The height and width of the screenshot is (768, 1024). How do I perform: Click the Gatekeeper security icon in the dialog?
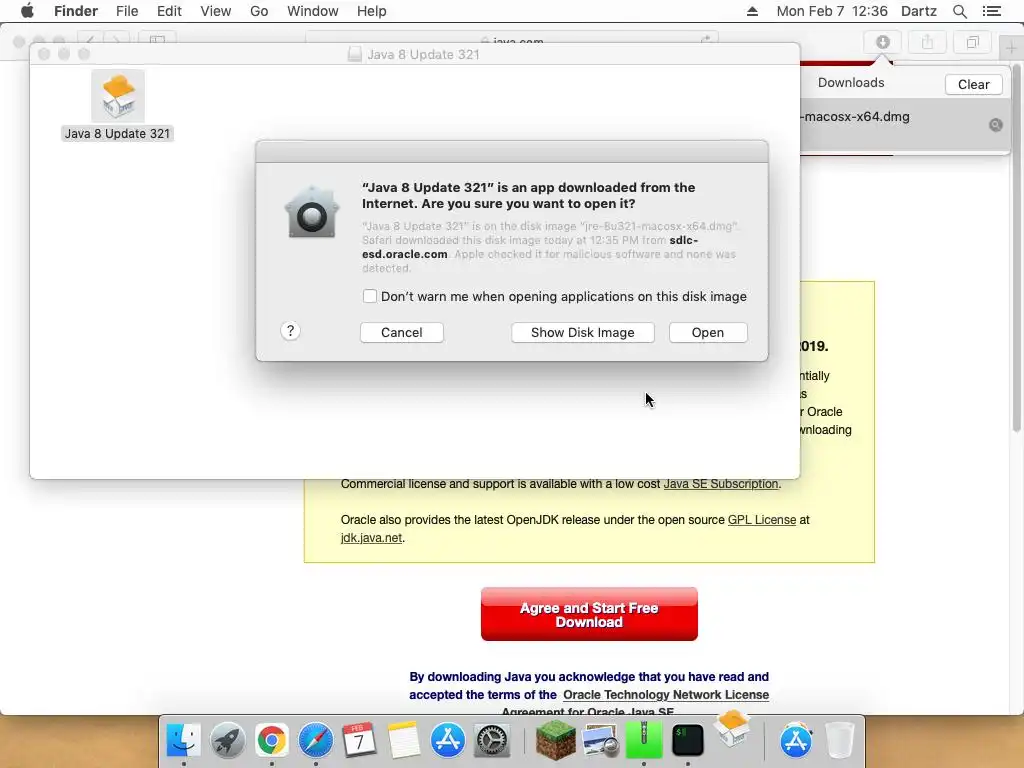click(312, 212)
